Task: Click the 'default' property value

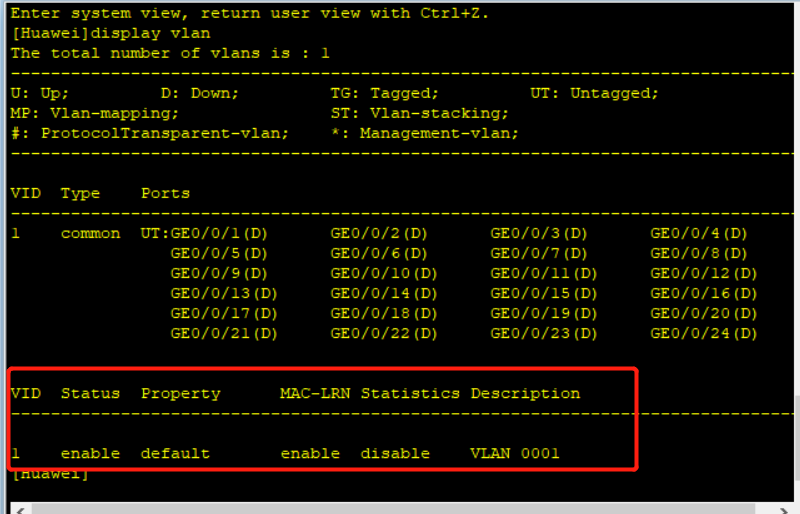Action: 175,453
